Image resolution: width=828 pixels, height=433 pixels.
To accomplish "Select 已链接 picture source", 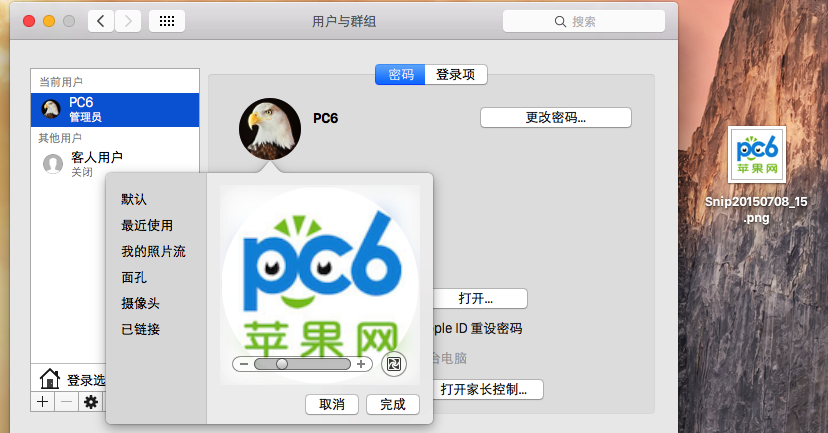I will pos(140,329).
